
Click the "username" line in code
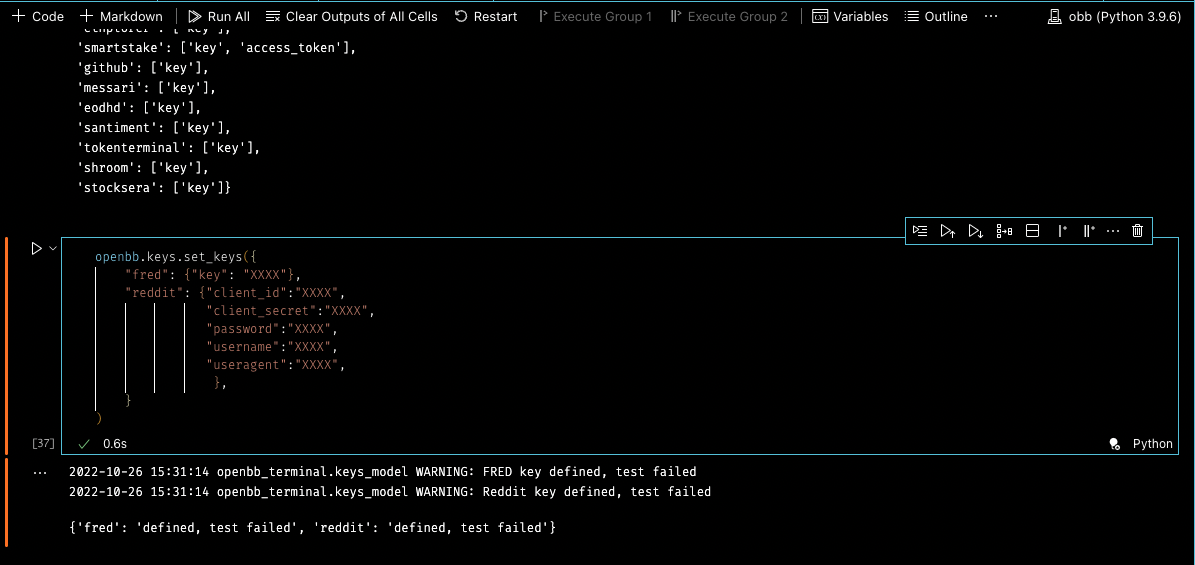[x=271, y=347]
